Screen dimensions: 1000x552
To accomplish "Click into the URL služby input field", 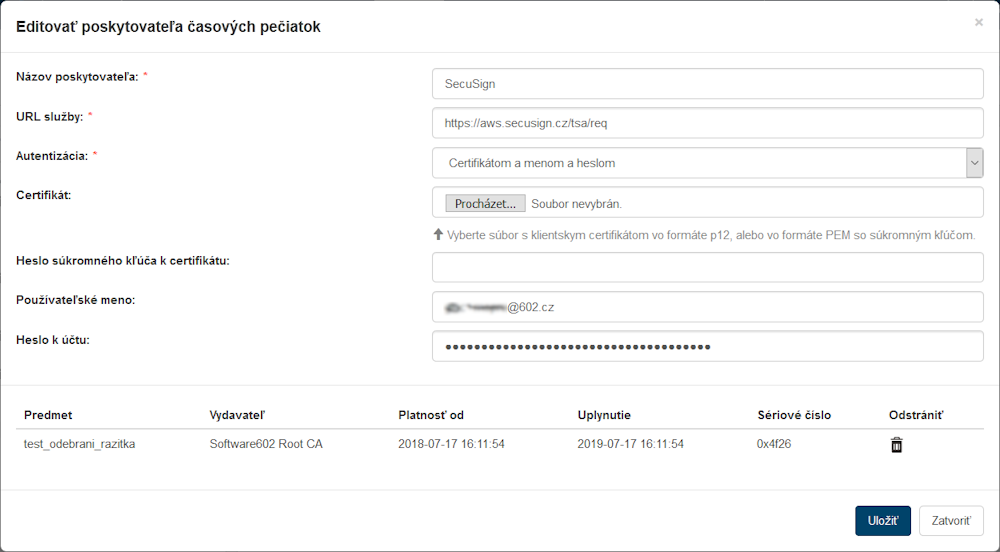I will point(708,123).
